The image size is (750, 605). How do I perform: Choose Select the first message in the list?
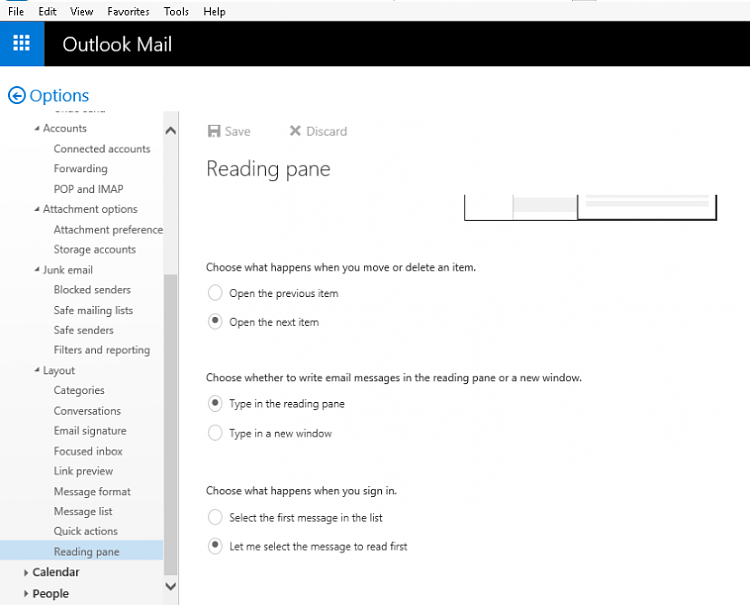[x=214, y=517]
